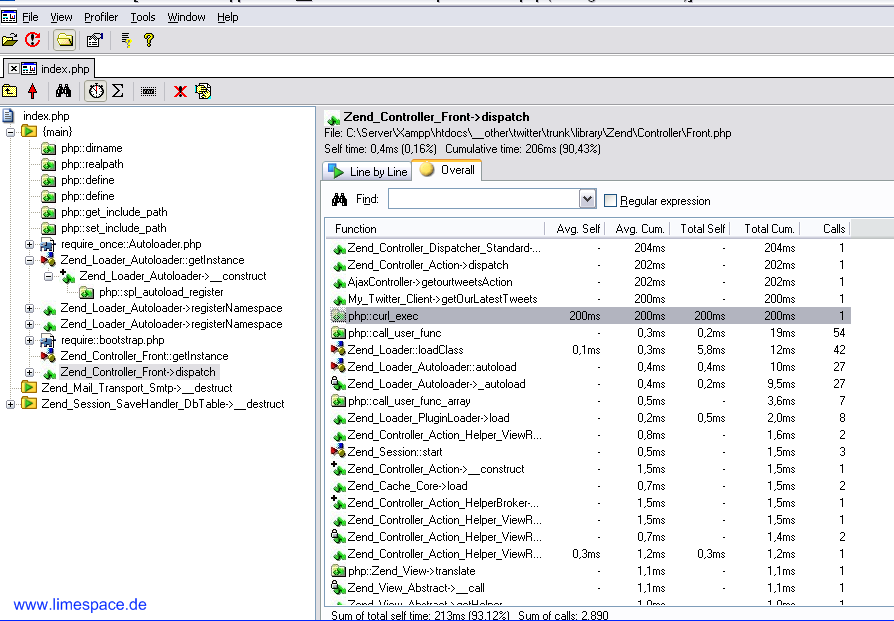Open the Tools menu
Image resolution: width=894 pixels, height=621 pixels.
[143, 17]
